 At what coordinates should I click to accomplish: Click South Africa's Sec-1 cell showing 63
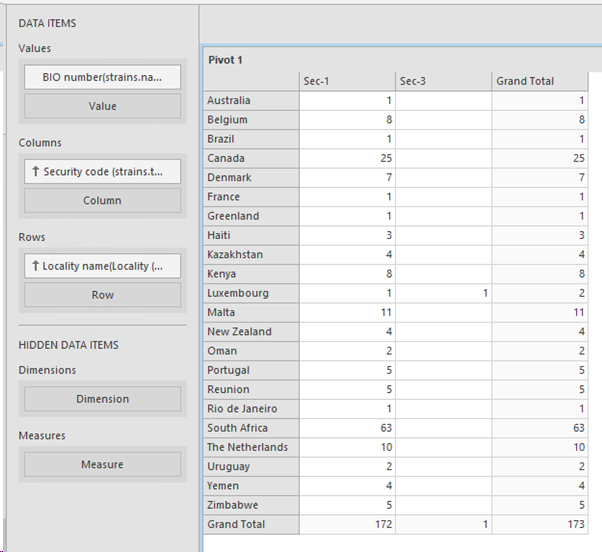click(346, 428)
